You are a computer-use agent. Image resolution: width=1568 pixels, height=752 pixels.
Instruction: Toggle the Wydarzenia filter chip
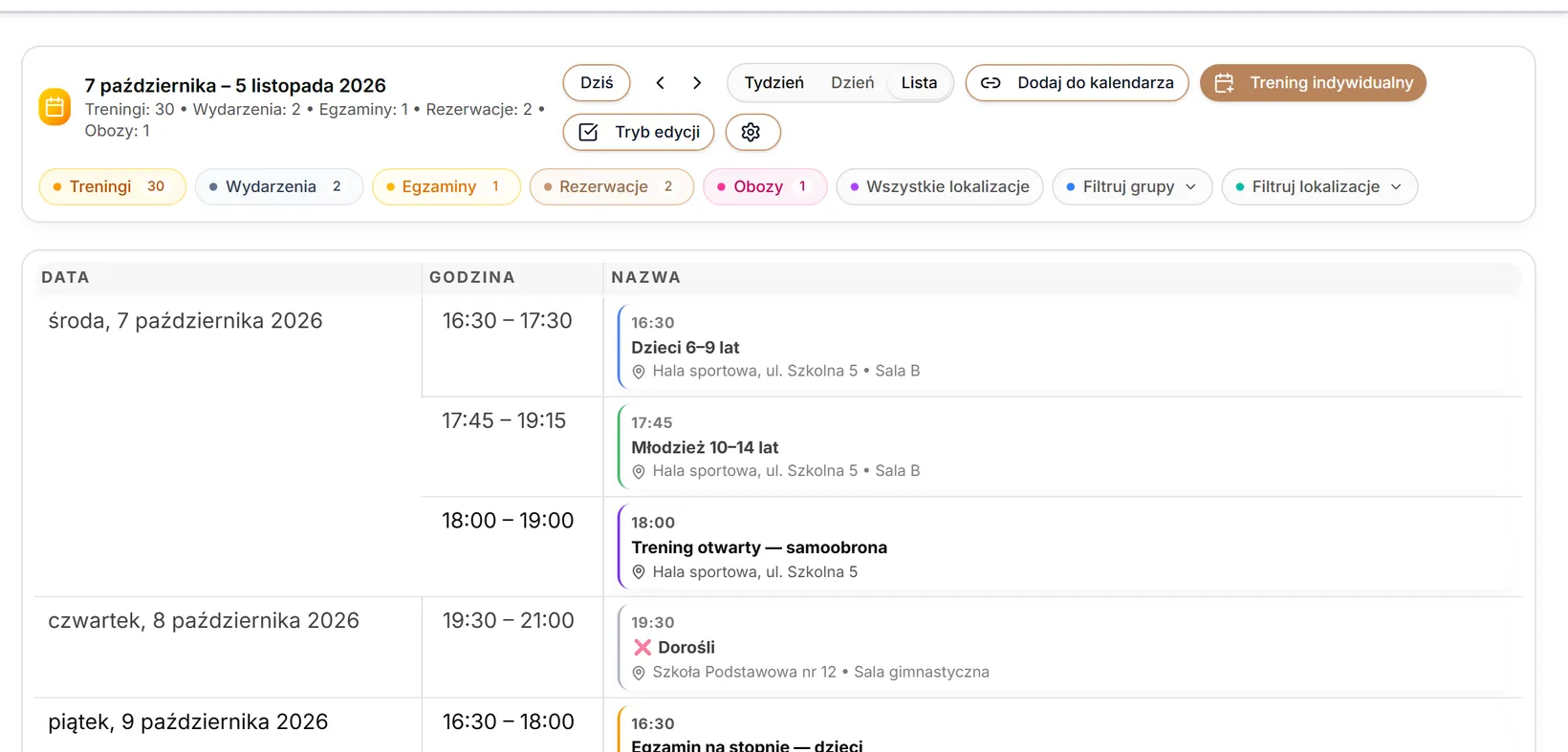(278, 186)
